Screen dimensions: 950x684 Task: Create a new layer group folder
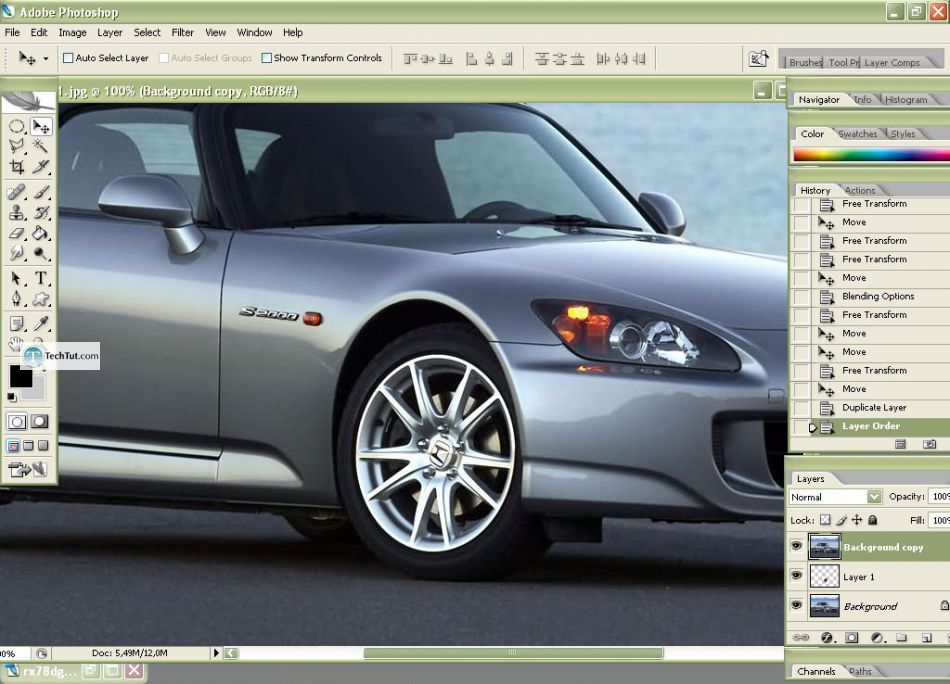click(x=902, y=637)
